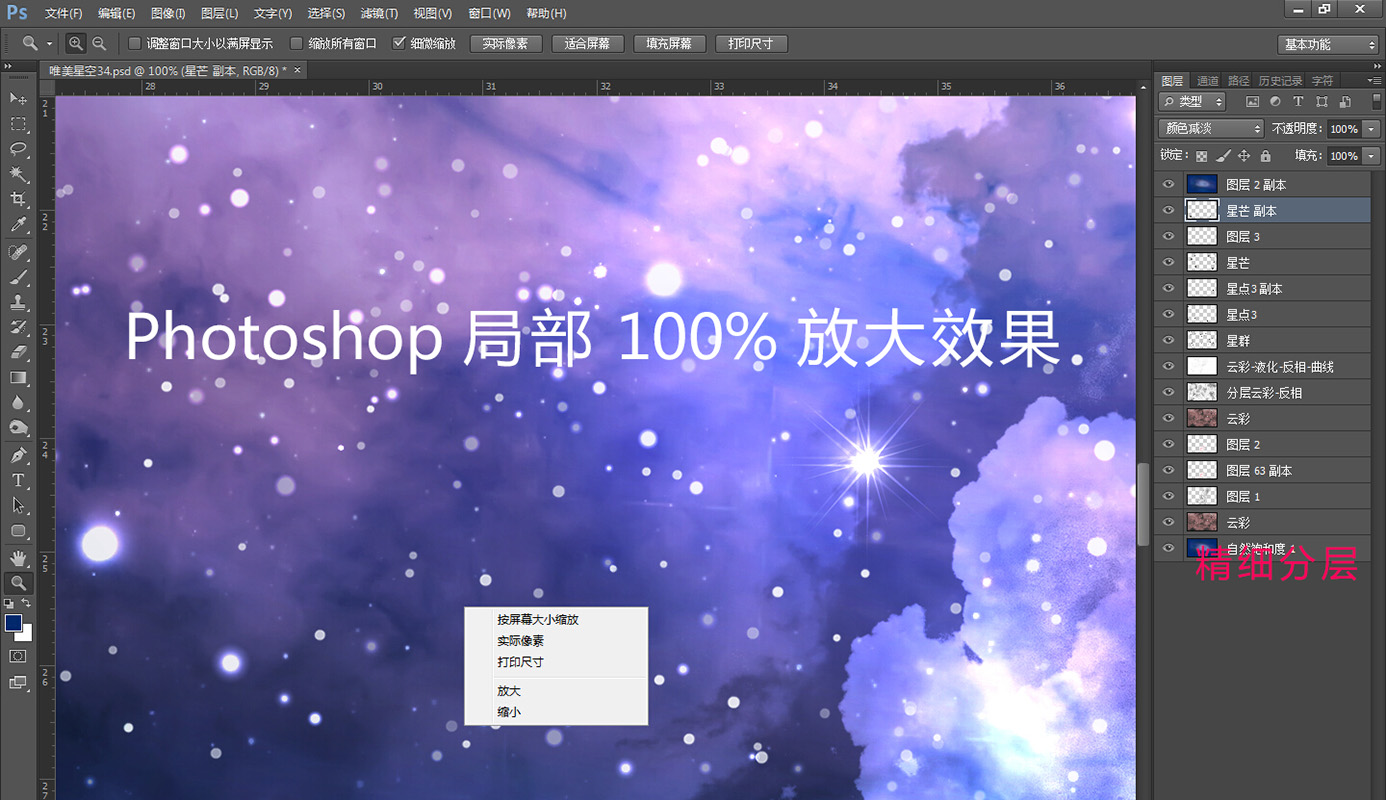The height and width of the screenshot is (800, 1386).
Task: Hide the 分层云彩-反相 layer
Action: tap(1168, 392)
